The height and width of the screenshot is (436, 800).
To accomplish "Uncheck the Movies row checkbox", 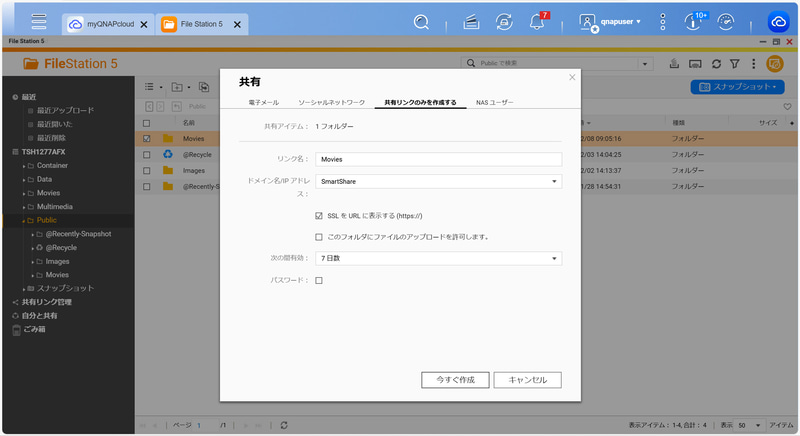I will tap(147, 139).
